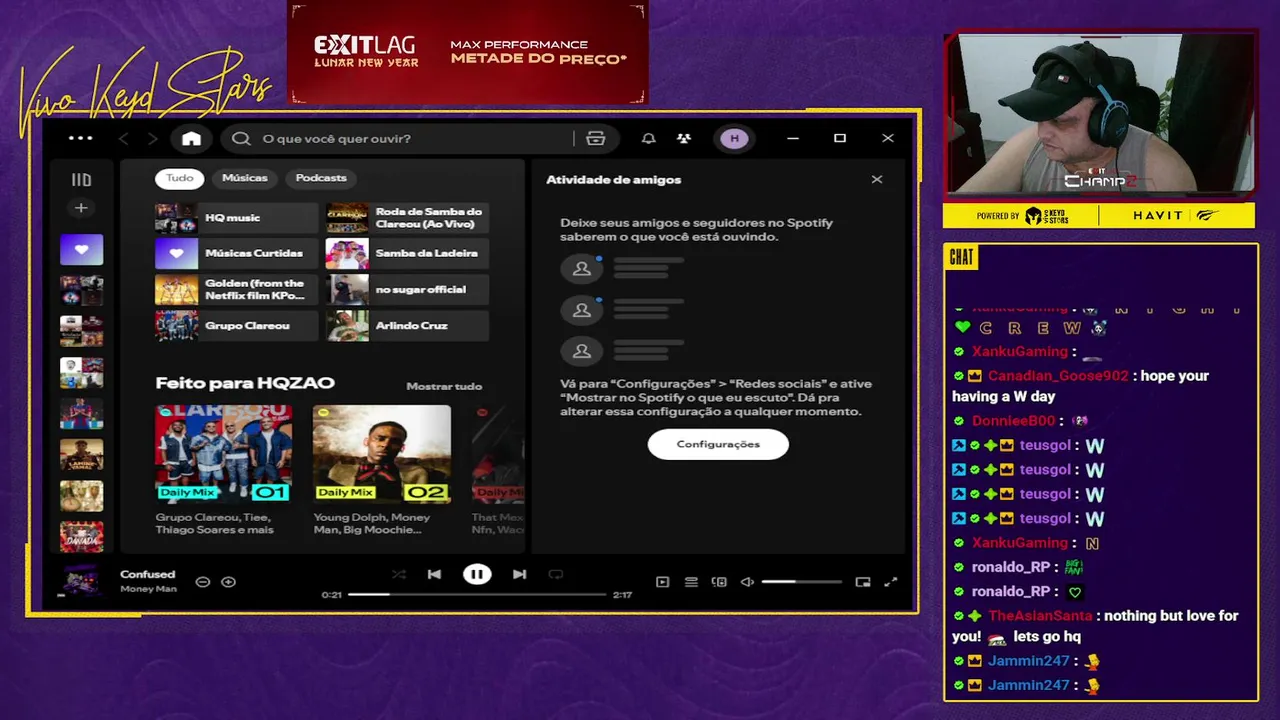Open the Spotify three-dot menu
The width and height of the screenshot is (1280, 720).
coord(80,138)
